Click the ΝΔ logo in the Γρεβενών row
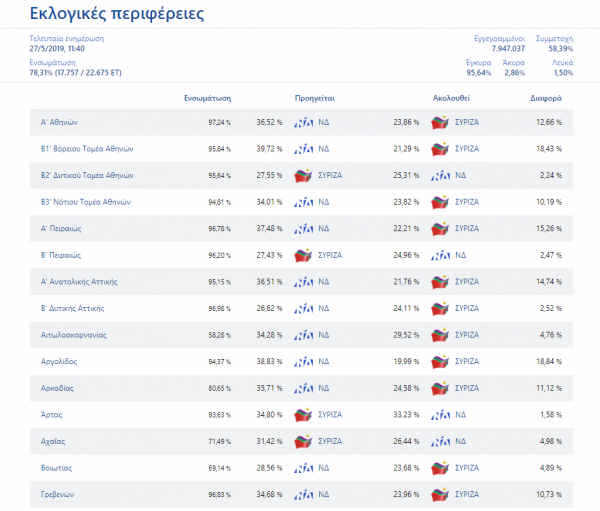 tap(303, 494)
